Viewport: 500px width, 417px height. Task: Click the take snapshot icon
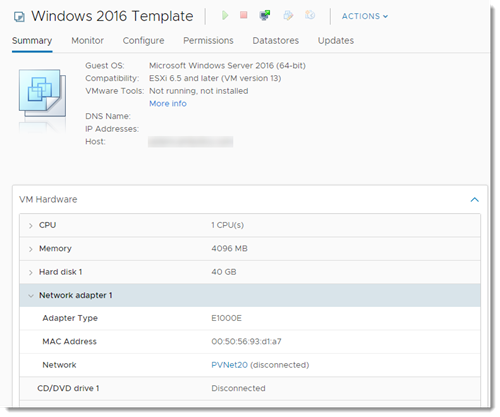point(310,15)
